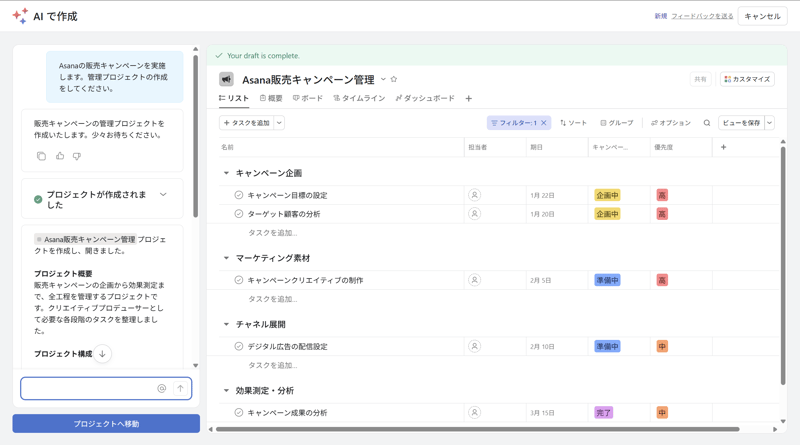
Task: Open project title dropdown chevron
Action: [383, 79]
